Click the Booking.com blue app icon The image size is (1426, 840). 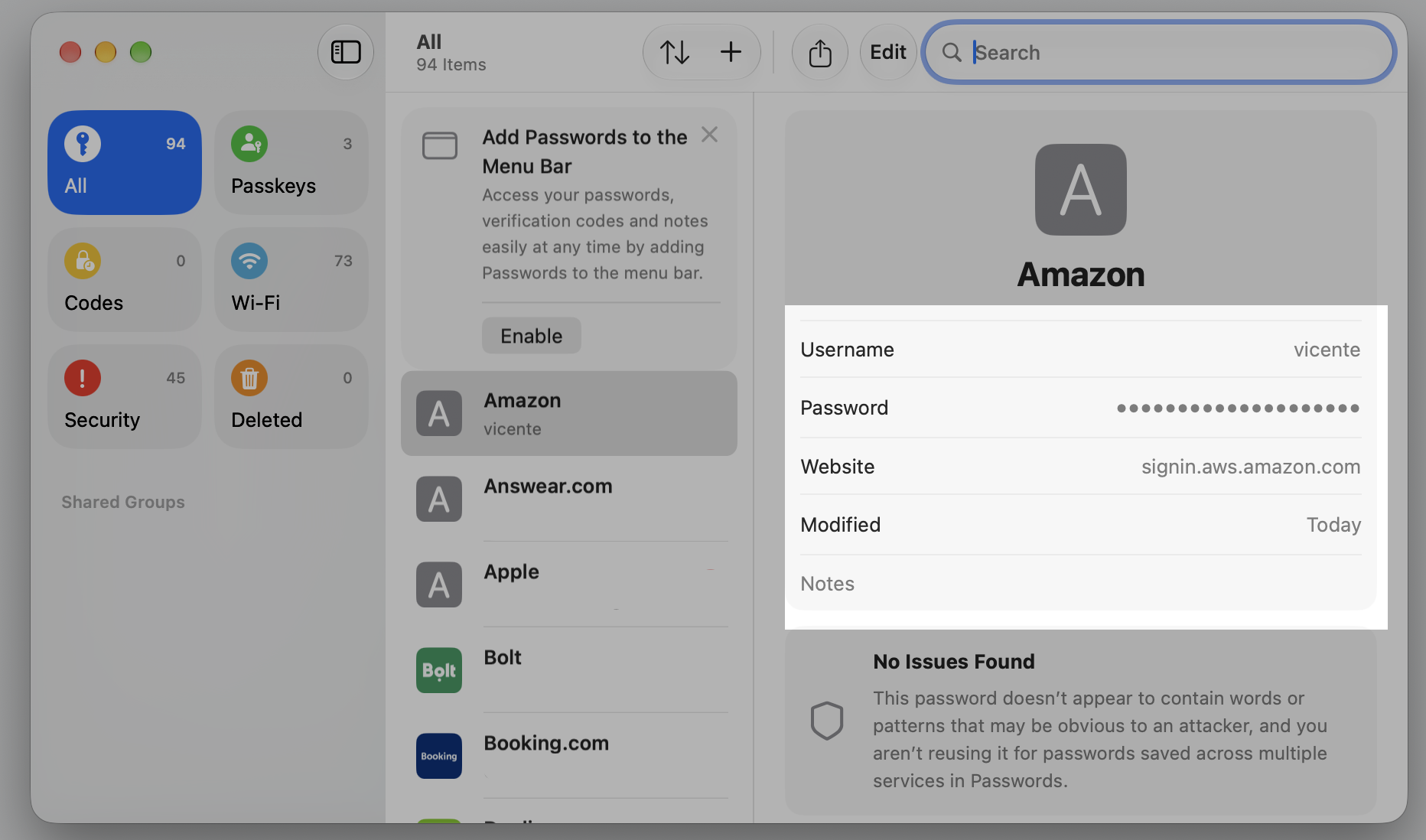tap(439, 756)
